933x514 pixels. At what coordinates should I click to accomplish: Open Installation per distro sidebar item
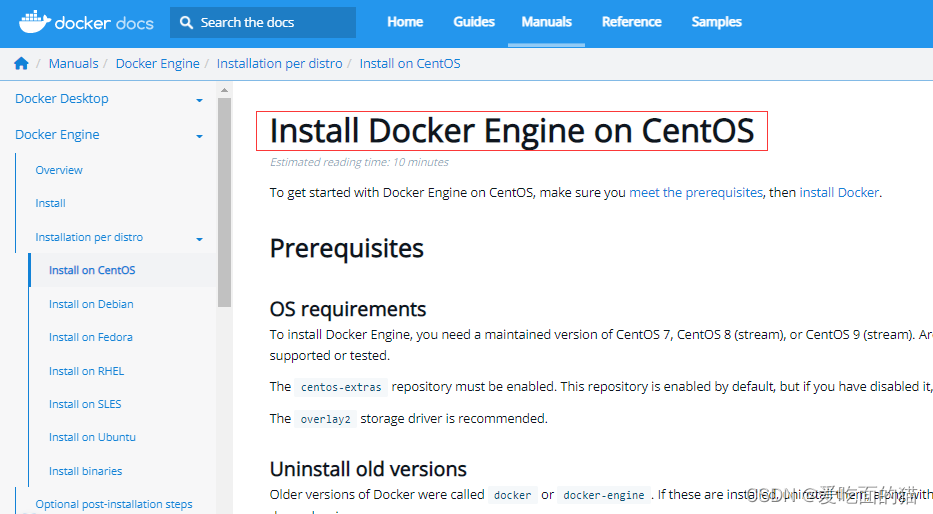[89, 237]
